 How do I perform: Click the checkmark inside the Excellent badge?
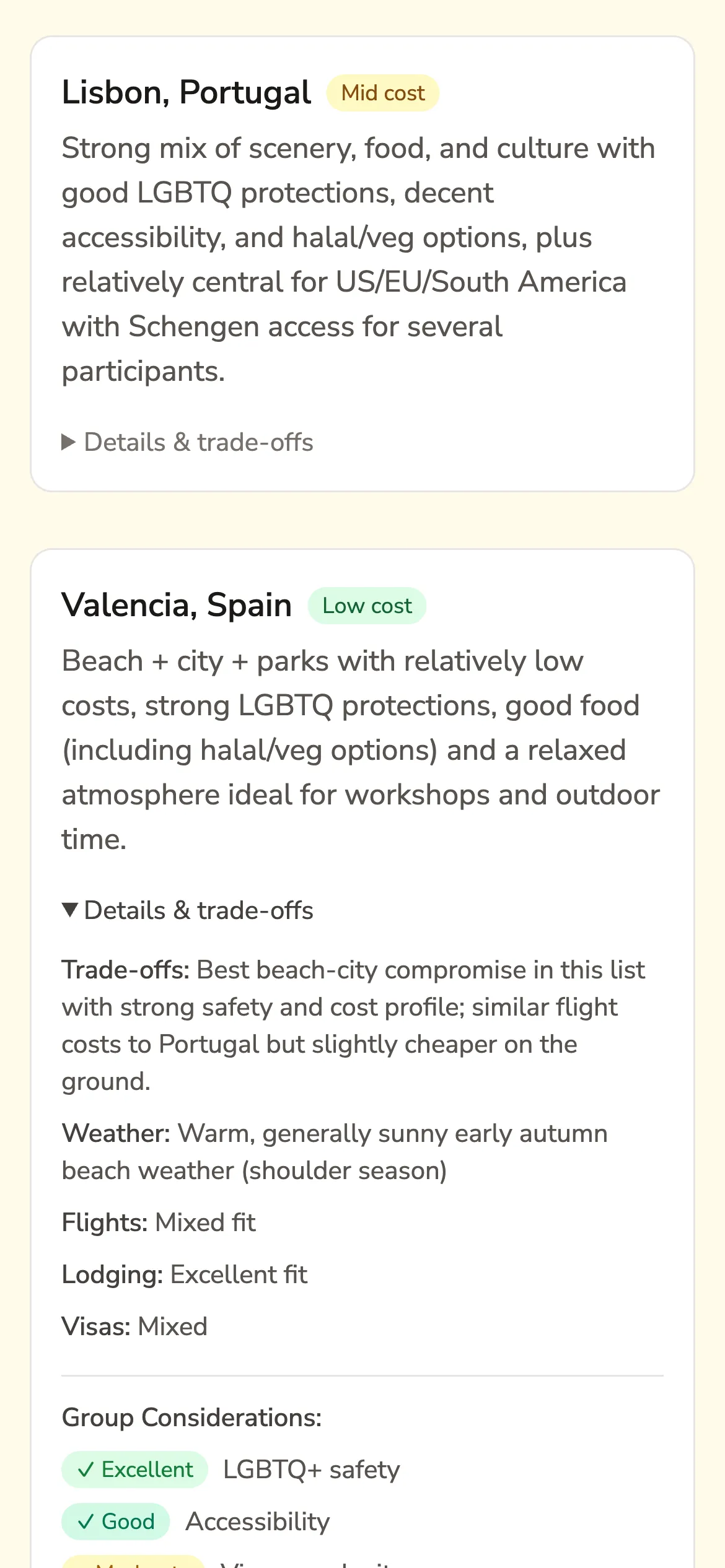point(87,1470)
